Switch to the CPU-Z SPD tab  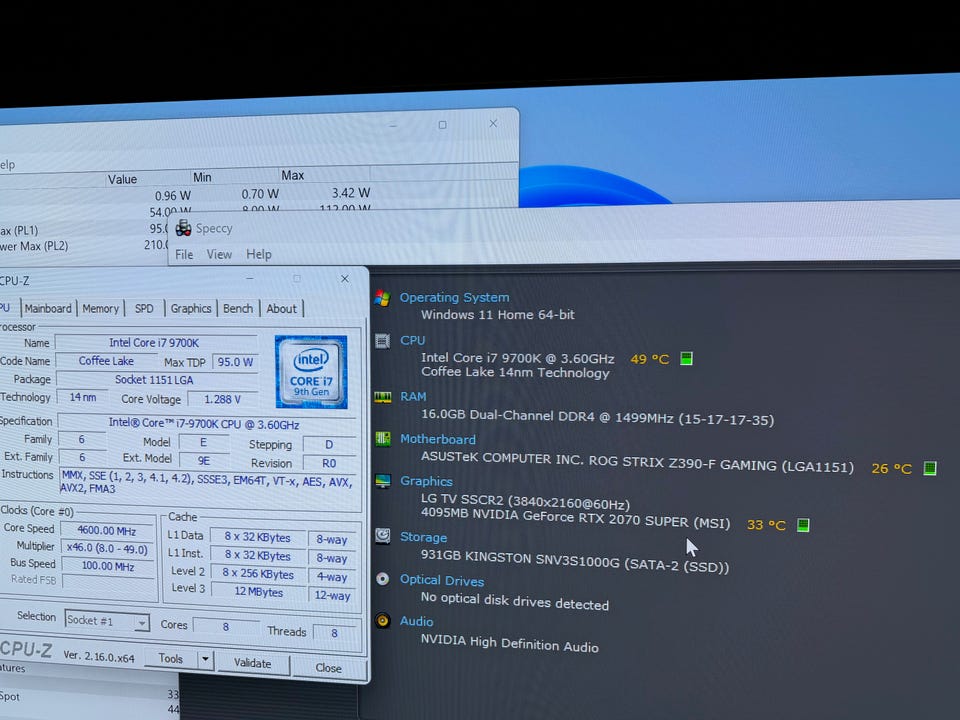[x=144, y=309]
